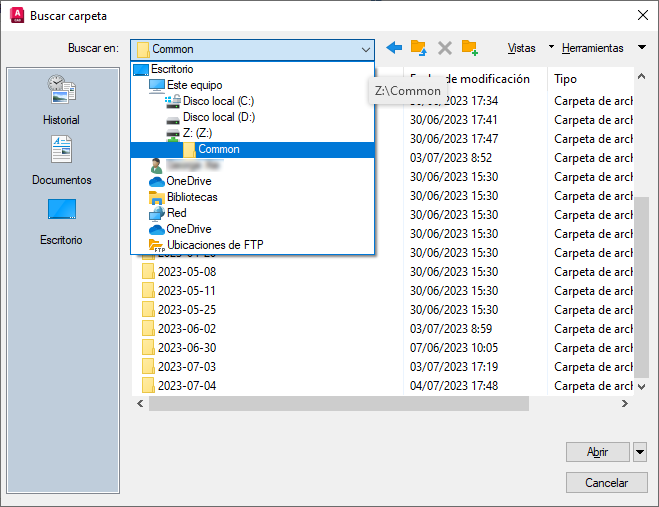The image size is (659, 507).
Task: Create a new folder
Action: [469, 48]
